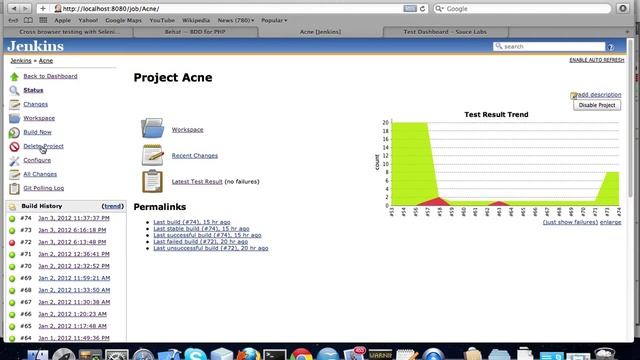This screenshot has height=360, width=640.
Task: Switch to Cross browser testing with Selenium tab
Action: point(69,32)
